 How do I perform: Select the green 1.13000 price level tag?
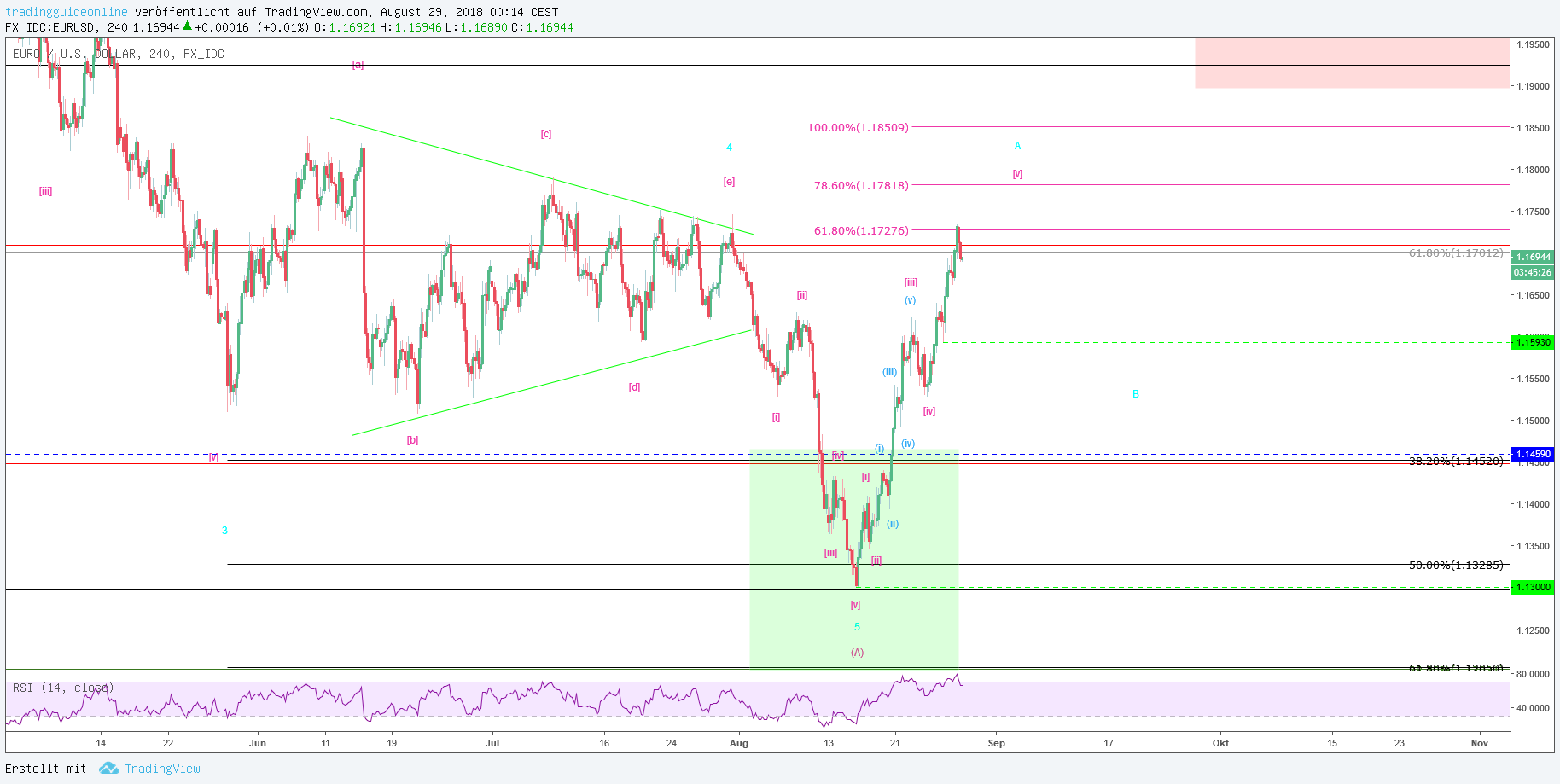point(1533,587)
